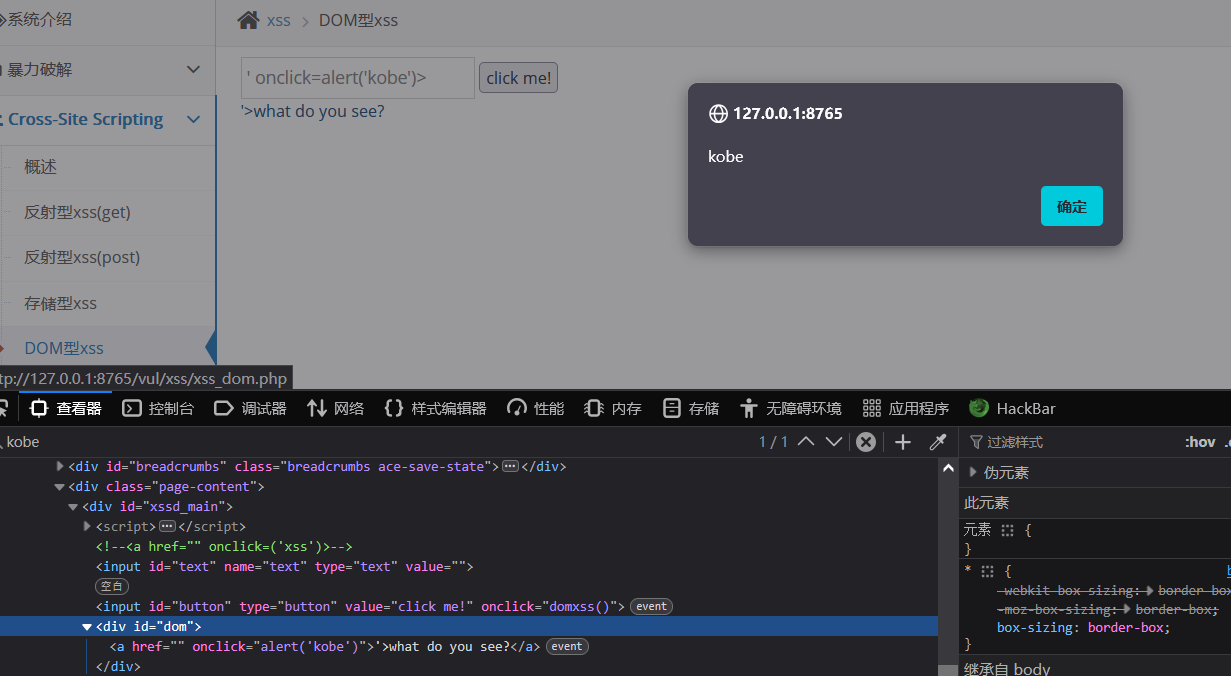Click the ellipsis badge inside script tag
The image size is (1231, 676).
click(x=167, y=527)
